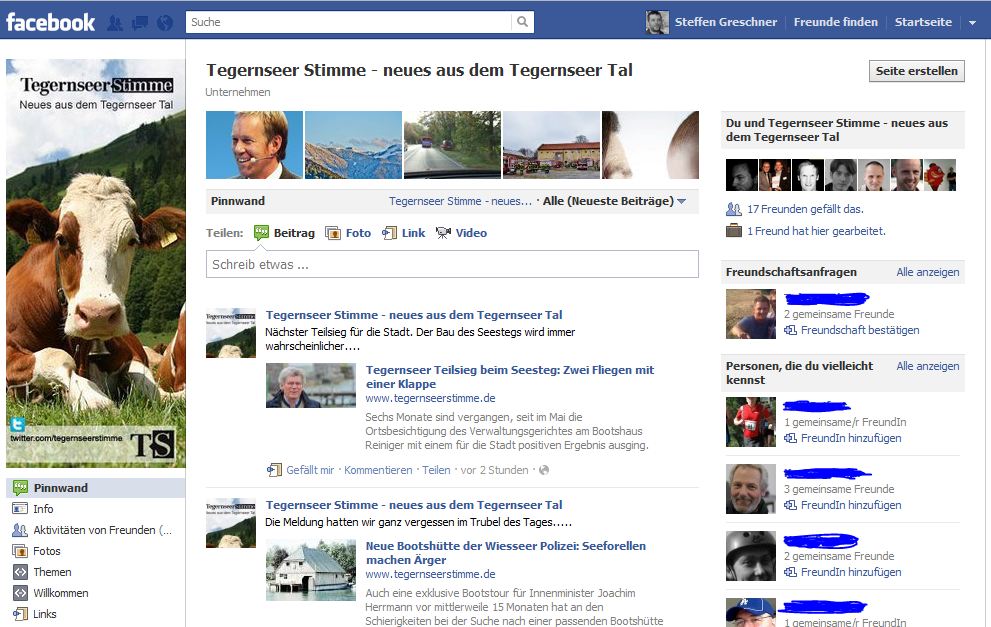
Task: Click the search magnifier button
Action: click(x=523, y=21)
